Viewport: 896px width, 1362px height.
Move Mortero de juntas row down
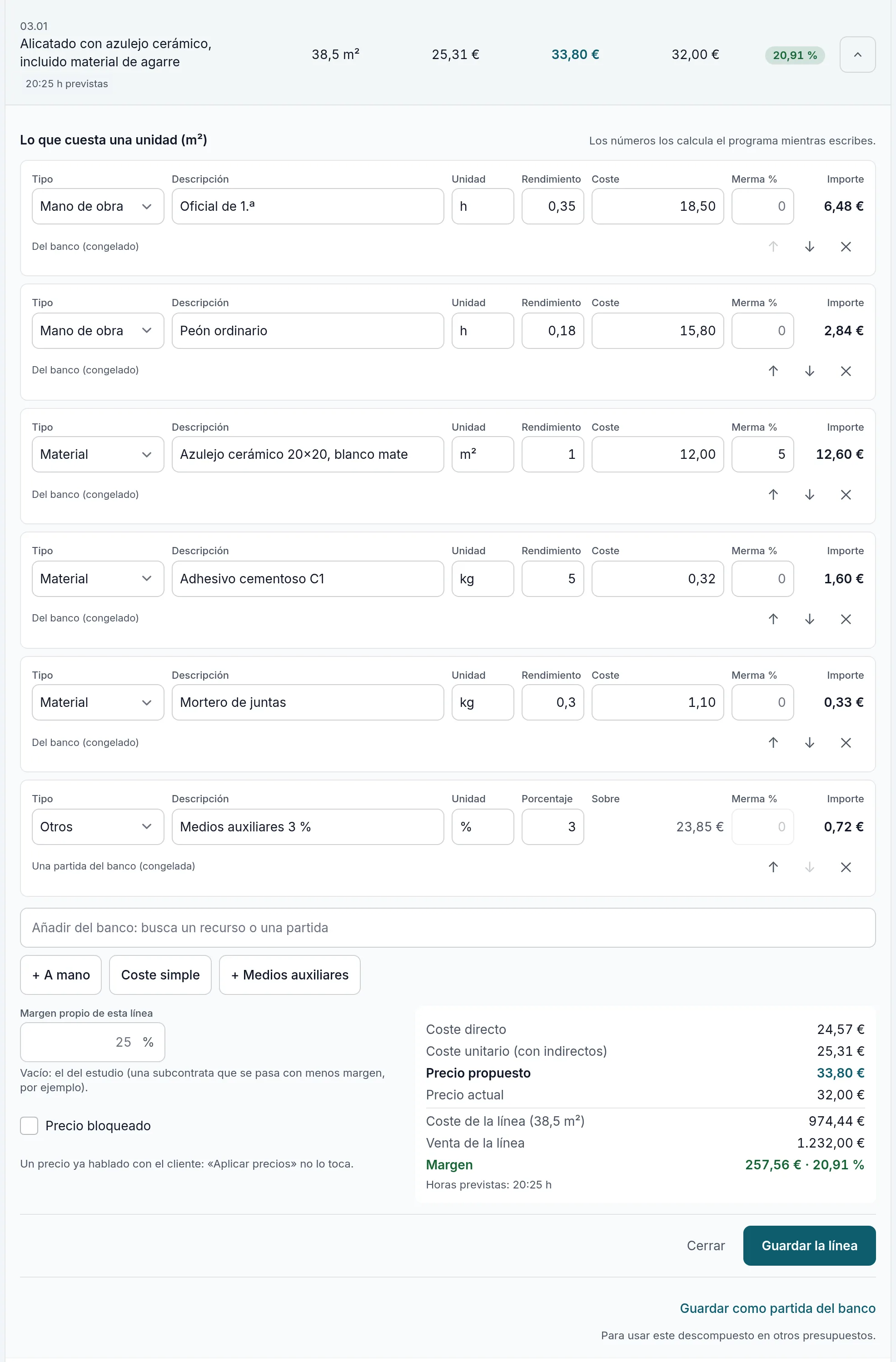[810, 742]
